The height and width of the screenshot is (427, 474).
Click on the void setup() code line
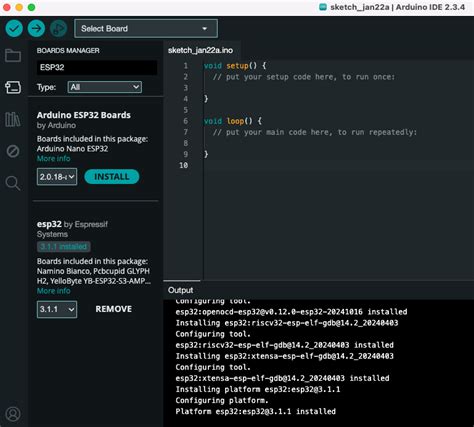tap(235, 66)
